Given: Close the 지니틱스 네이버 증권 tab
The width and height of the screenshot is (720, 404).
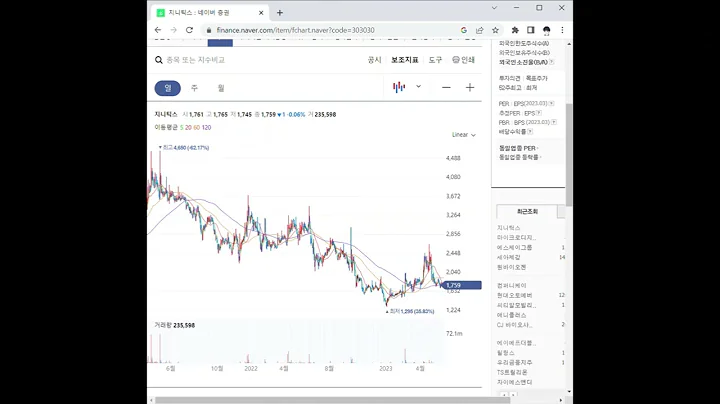Looking at the screenshot, I should coord(261,13).
